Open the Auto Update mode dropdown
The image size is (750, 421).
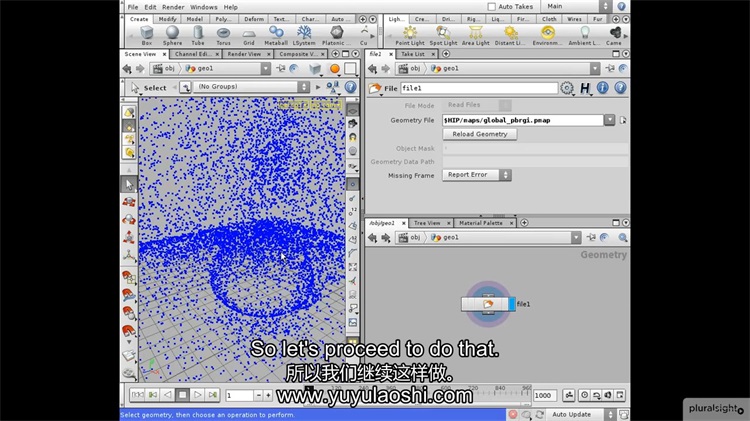578,414
